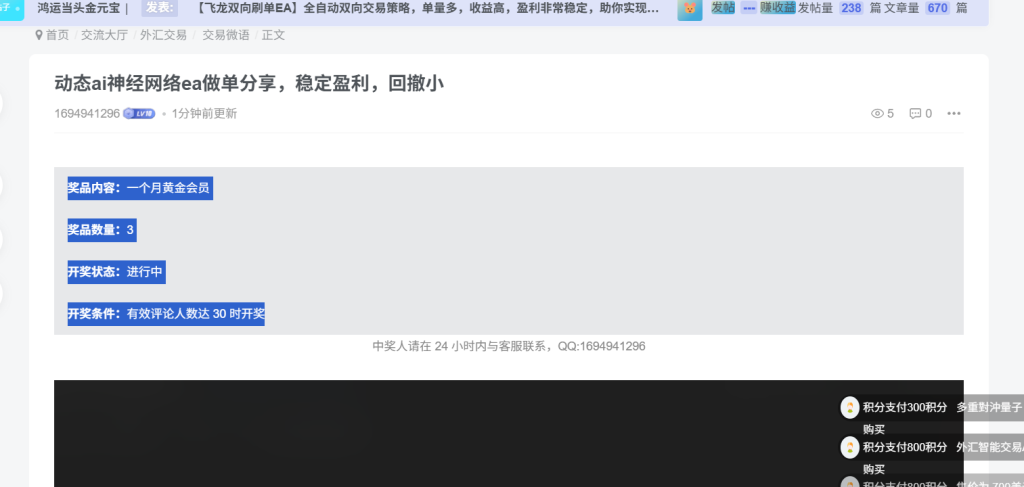Click the 文章量 670 count badge
Image resolution: width=1024 pixels, height=487 pixels.
[937, 8]
